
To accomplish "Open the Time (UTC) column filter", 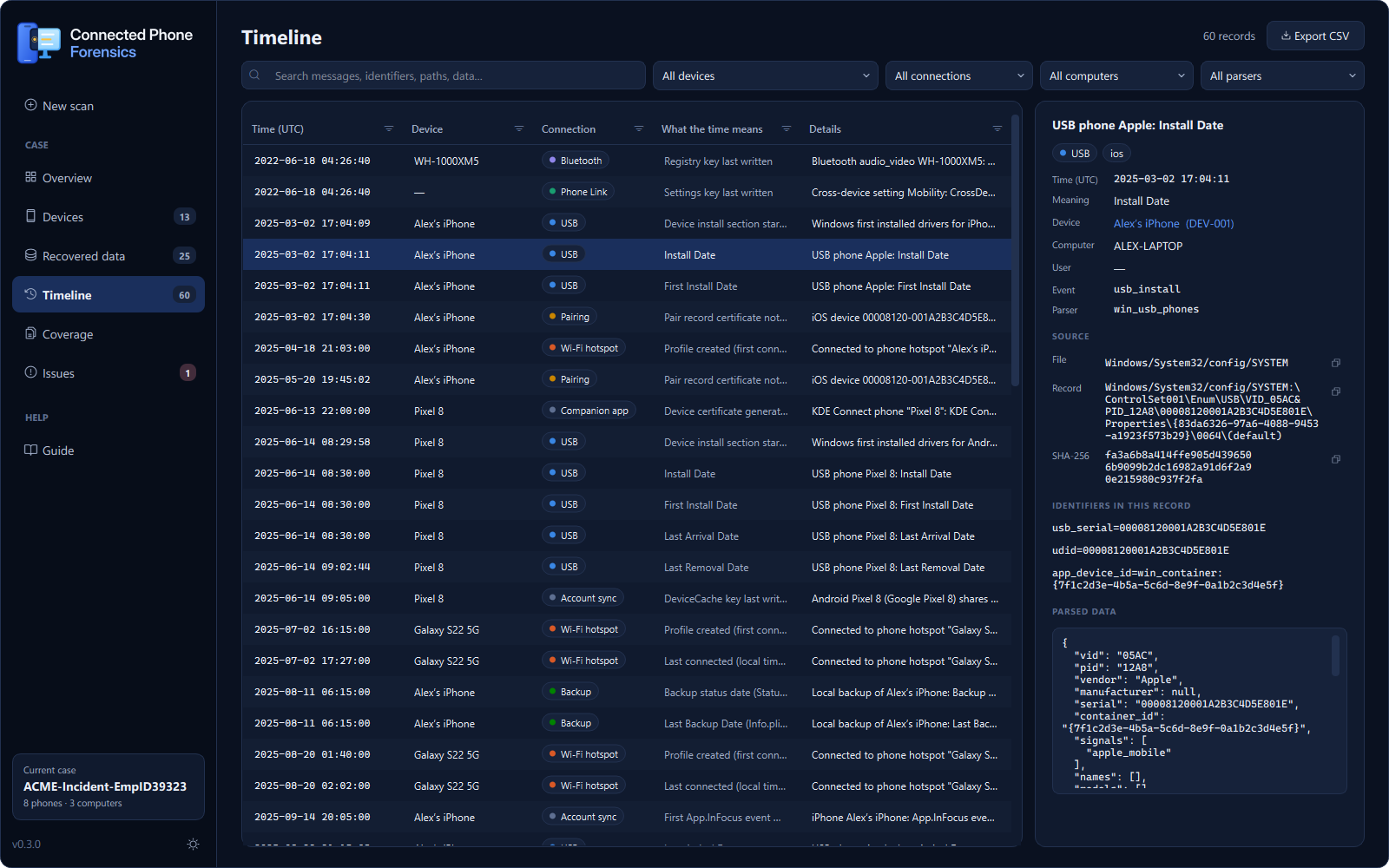I will [389, 128].
